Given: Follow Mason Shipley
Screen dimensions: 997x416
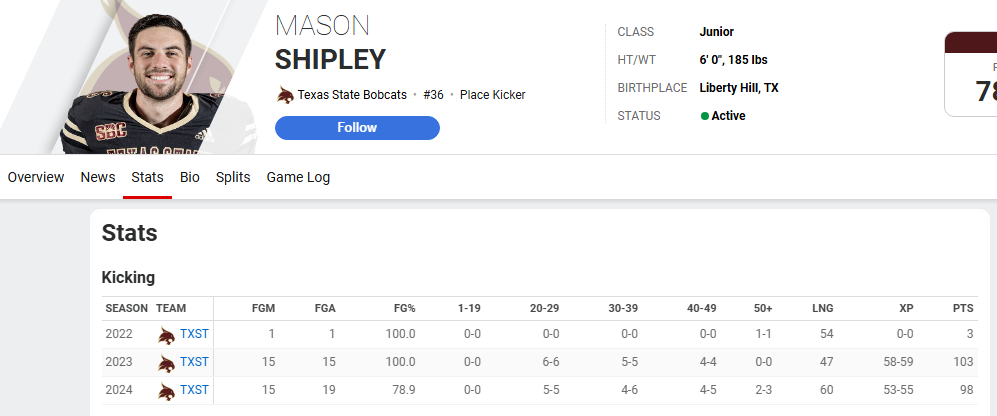Looking at the screenshot, I should (357, 127).
